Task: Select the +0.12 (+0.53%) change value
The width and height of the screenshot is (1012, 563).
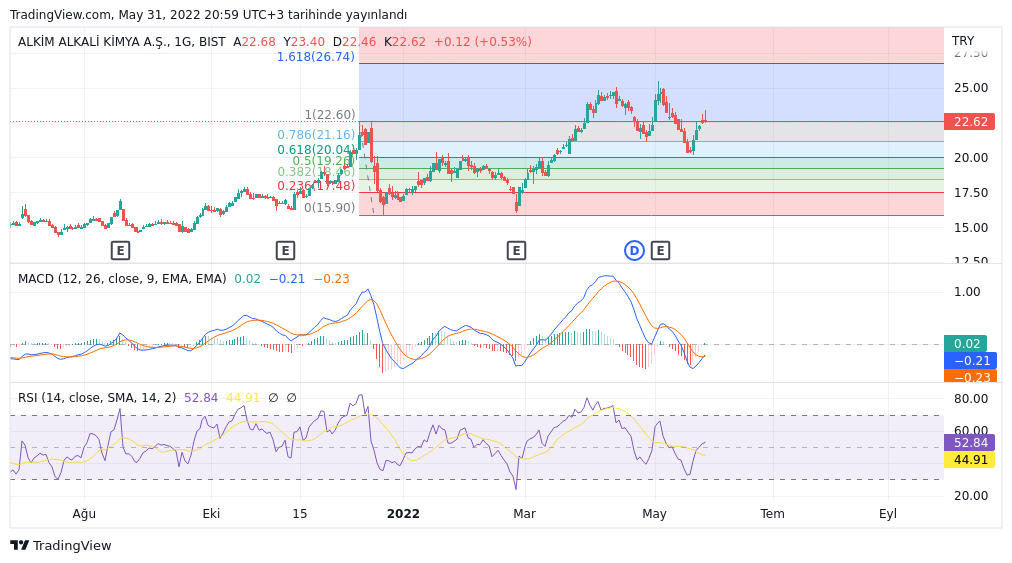Action: pyautogui.click(x=483, y=42)
